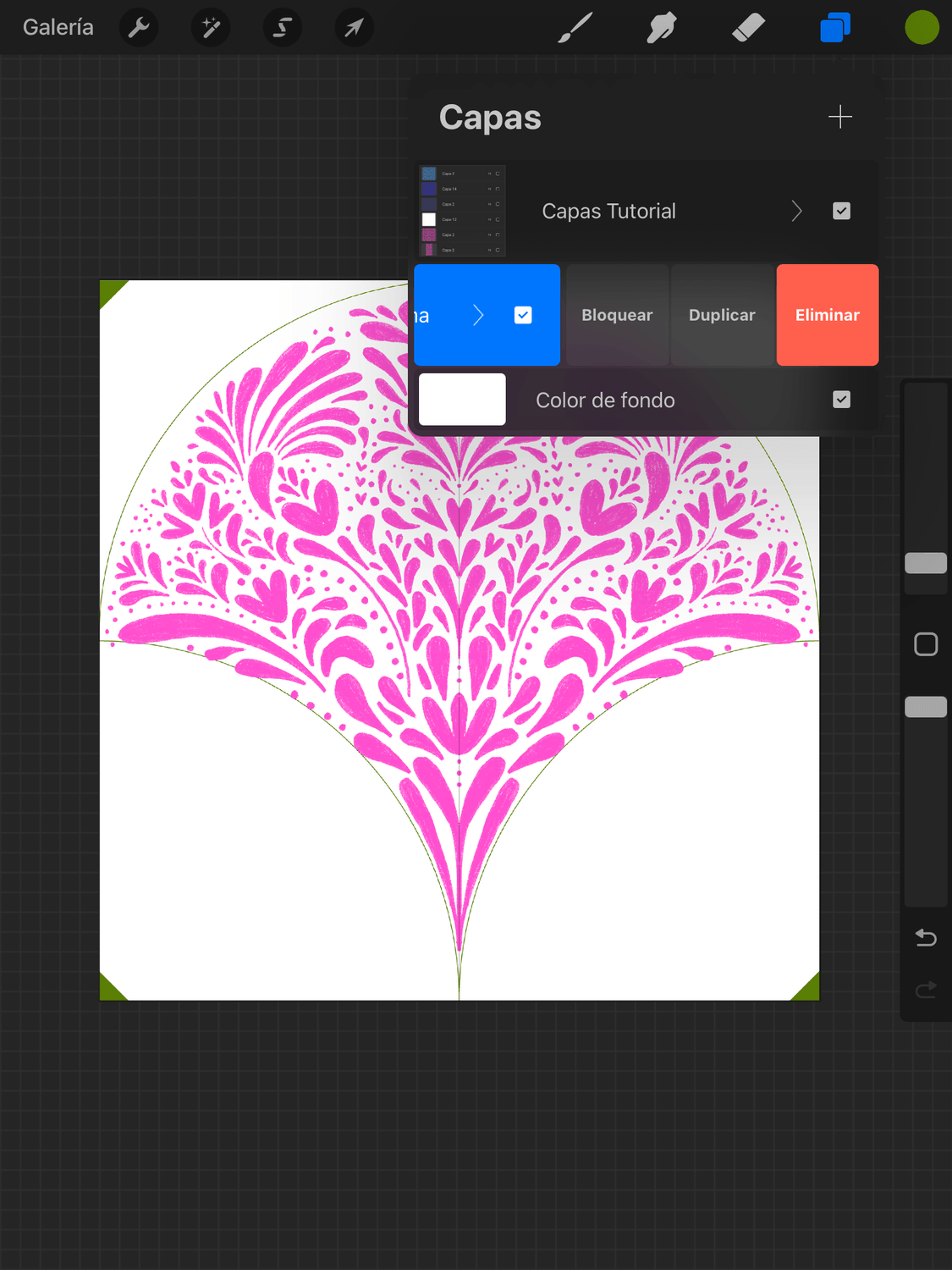Image resolution: width=952 pixels, height=1270 pixels.
Task: Add a new layer with plus
Action: (x=839, y=117)
